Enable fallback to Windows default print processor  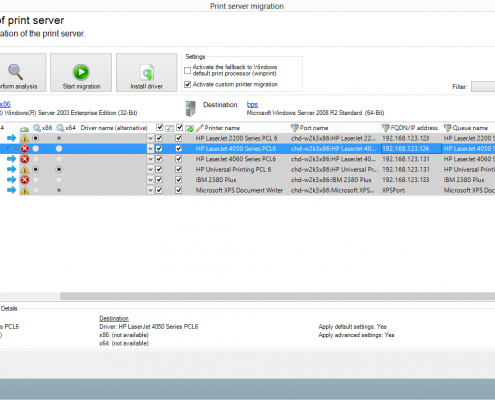point(187,70)
